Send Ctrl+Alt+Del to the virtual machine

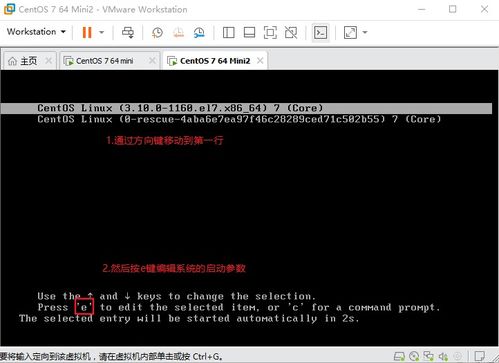(128, 32)
